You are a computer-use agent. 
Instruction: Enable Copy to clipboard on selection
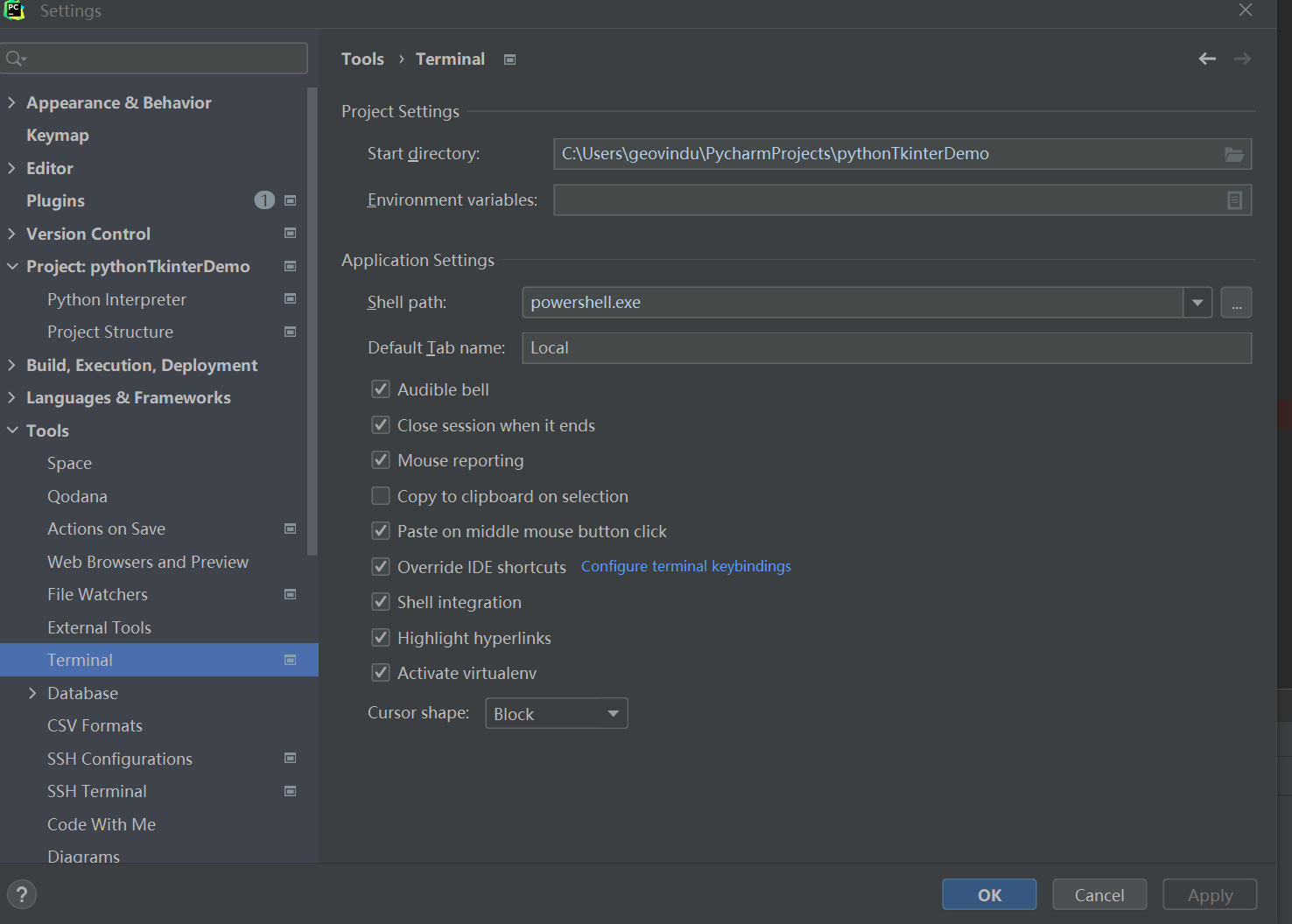click(x=381, y=496)
